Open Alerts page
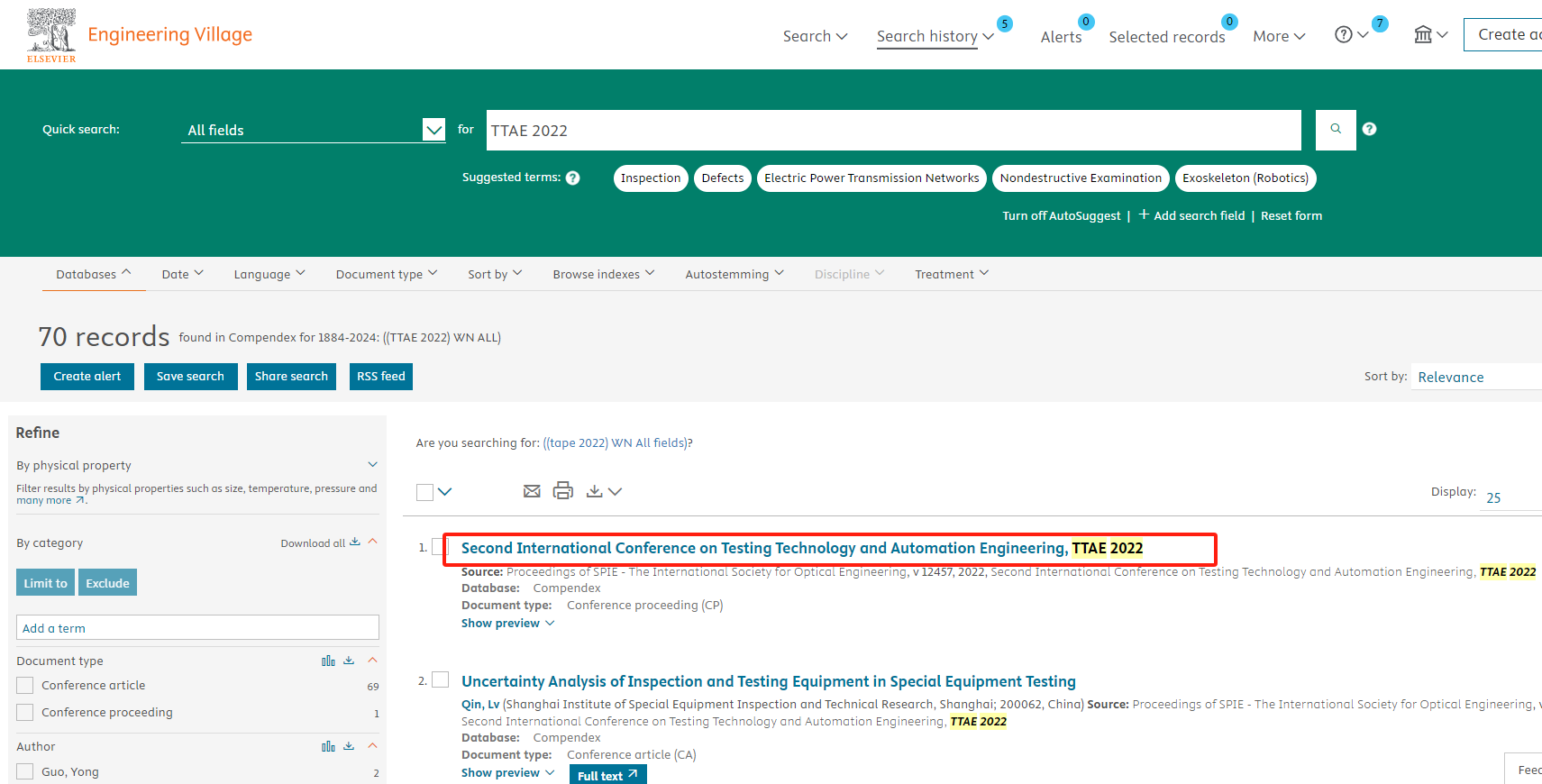The image size is (1542, 784). [x=1061, y=37]
